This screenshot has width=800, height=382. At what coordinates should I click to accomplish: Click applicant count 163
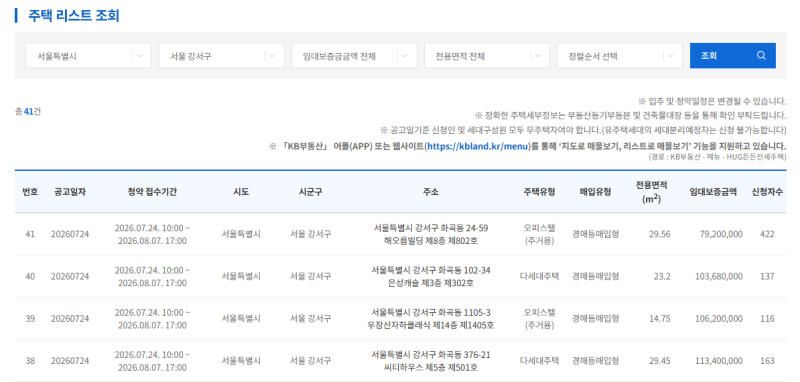(767, 361)
